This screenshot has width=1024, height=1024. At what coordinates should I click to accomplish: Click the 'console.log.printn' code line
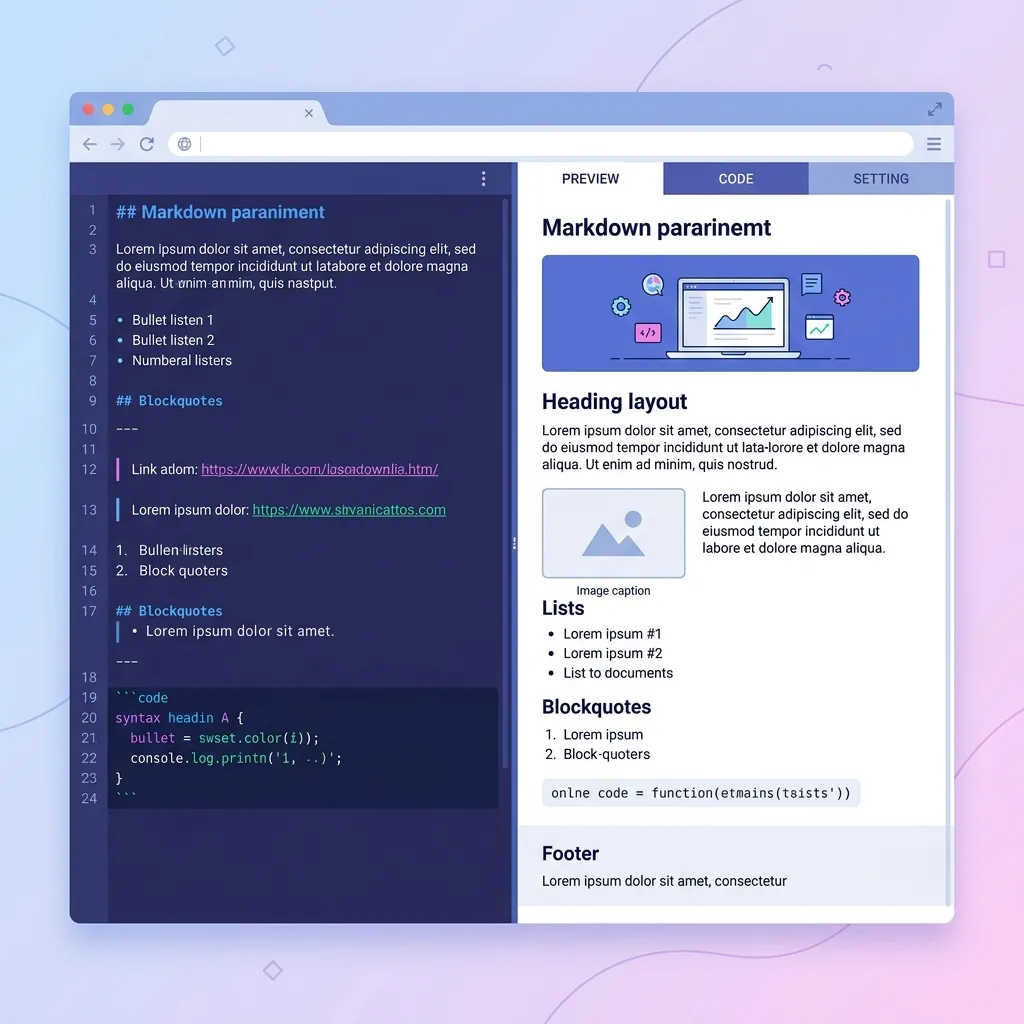(x=236, y=758)
